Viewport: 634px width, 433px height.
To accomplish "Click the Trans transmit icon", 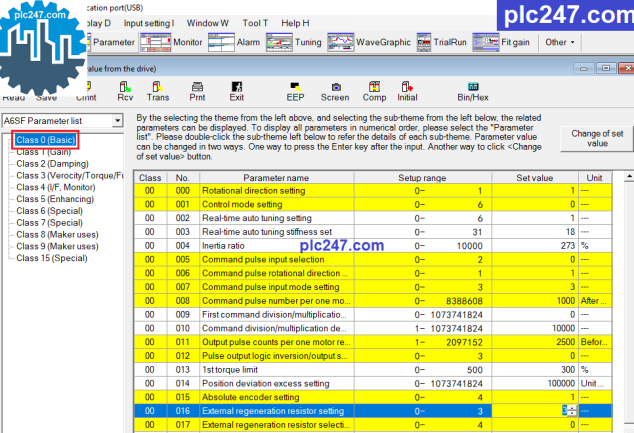I will click(x=158, y=91).
